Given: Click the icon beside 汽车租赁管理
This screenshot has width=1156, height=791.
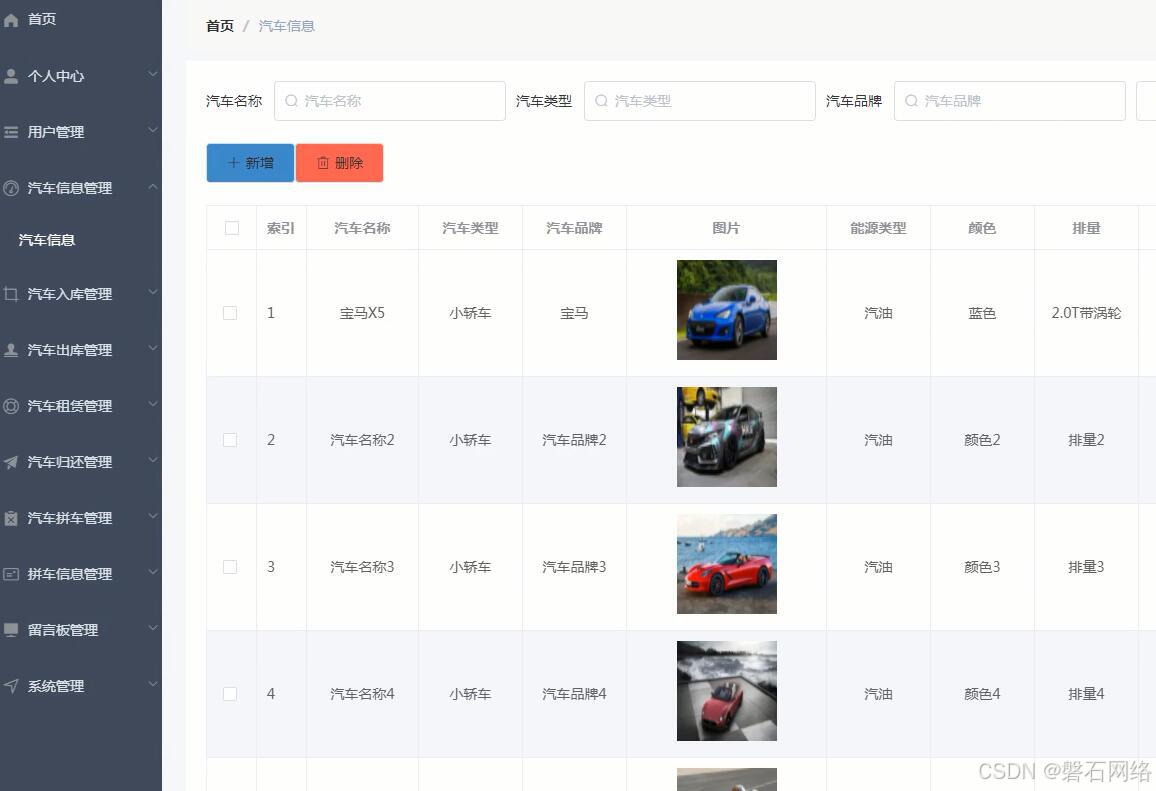Looking at the screenshot, I should coord(11,406).
